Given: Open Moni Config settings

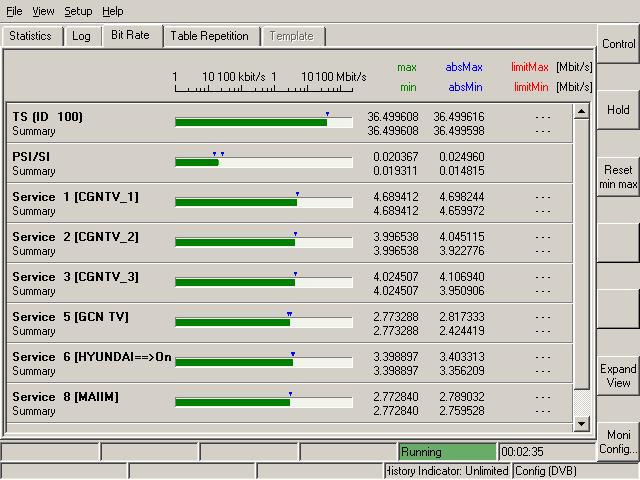Looking at the screenshot, I should [618, 442].
